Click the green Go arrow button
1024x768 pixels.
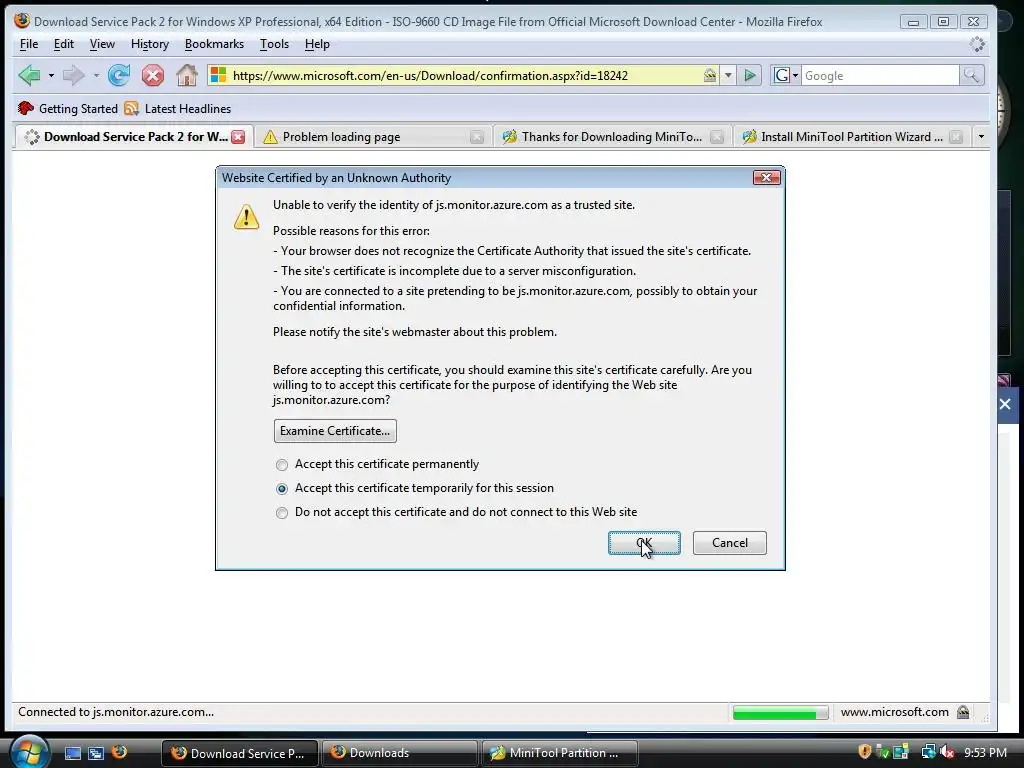pos(750,76)
